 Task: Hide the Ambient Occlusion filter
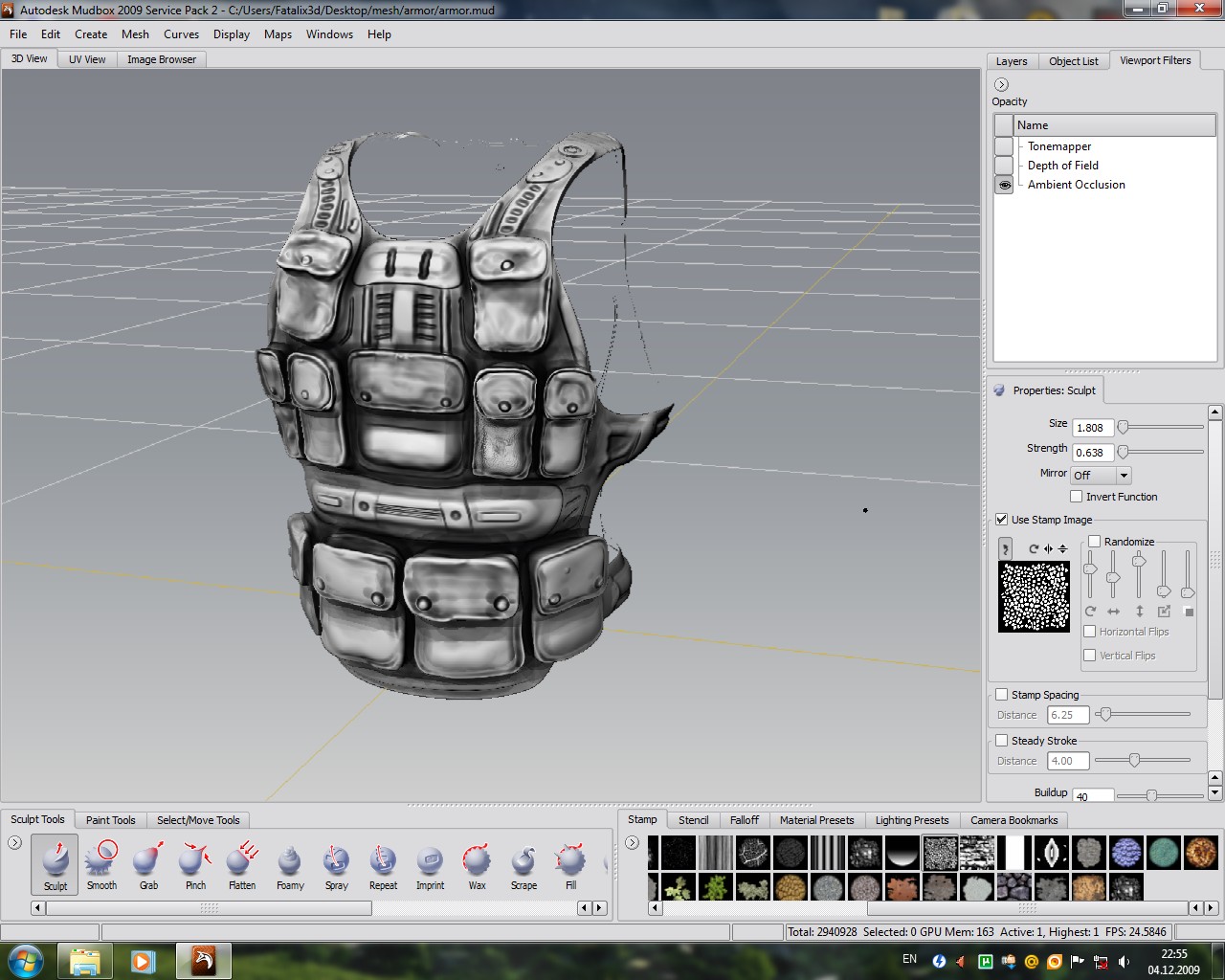tap(1003, 185)
